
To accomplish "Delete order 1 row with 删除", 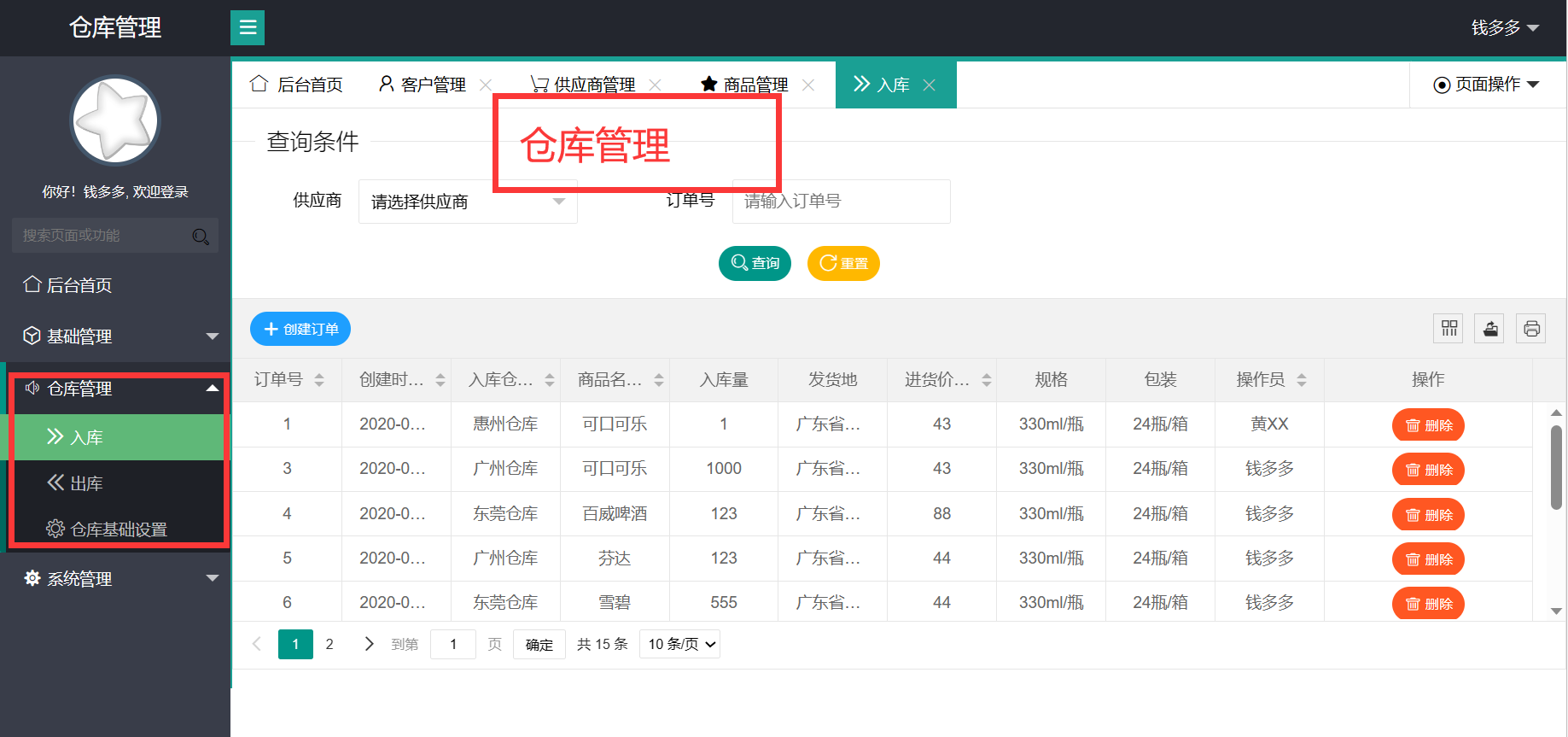I will click(1428, 425).
